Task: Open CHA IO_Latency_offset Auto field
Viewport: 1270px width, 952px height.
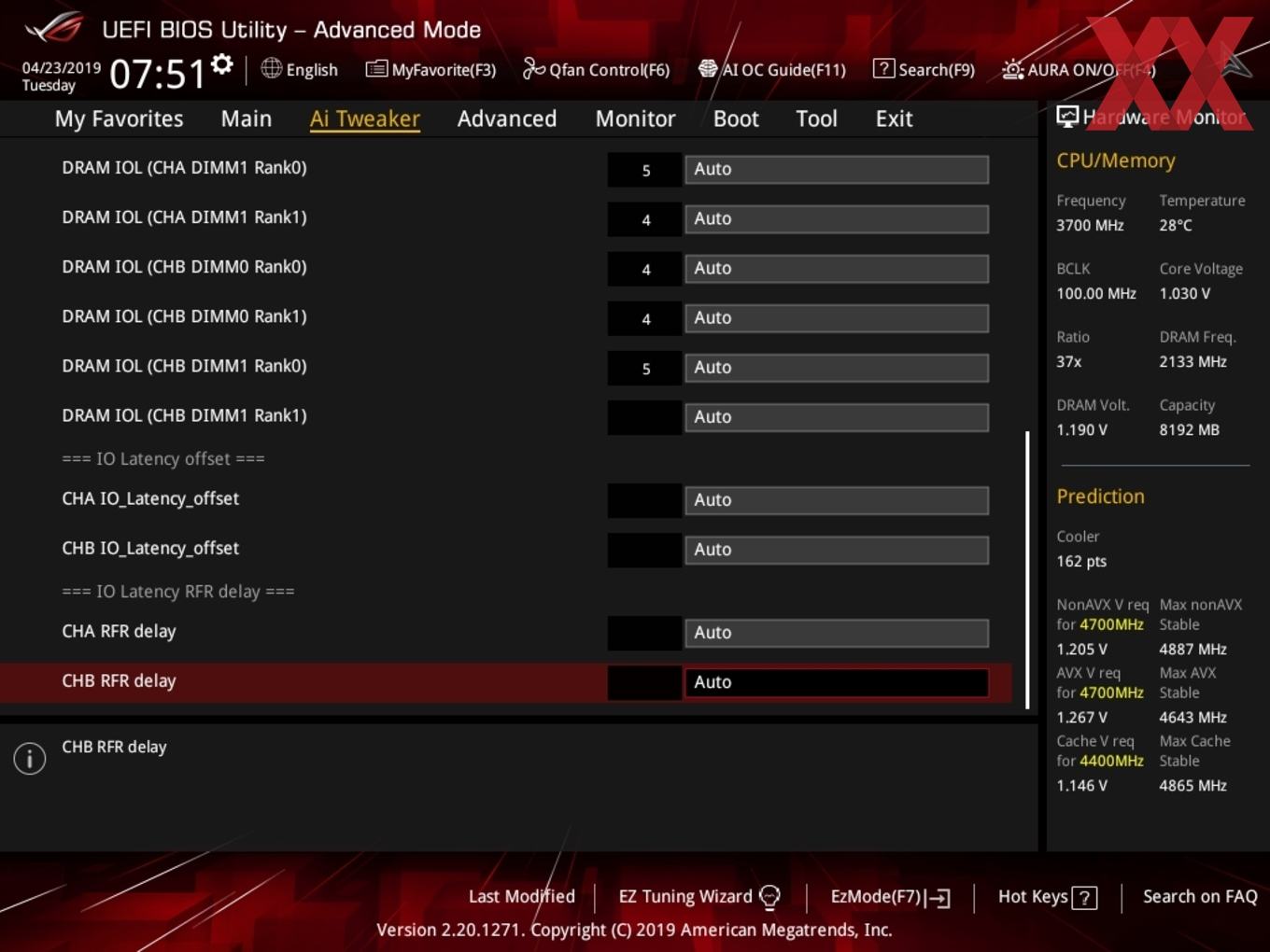Action: click(x=837, y=499)
